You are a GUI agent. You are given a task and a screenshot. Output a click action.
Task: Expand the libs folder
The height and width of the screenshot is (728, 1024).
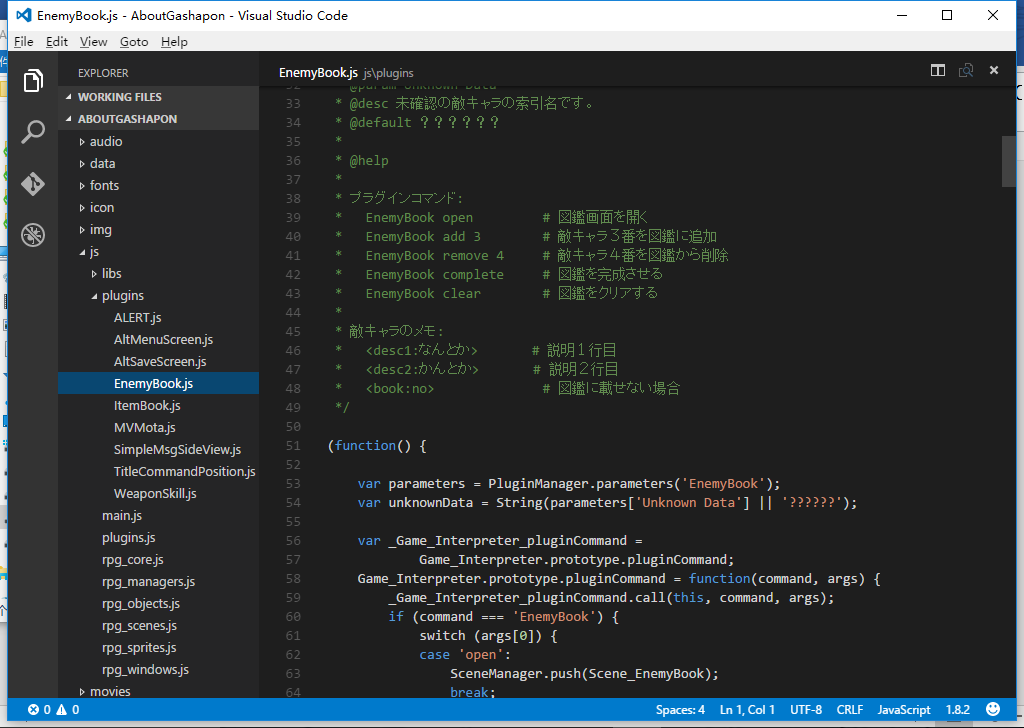click(x=94, y=274)
